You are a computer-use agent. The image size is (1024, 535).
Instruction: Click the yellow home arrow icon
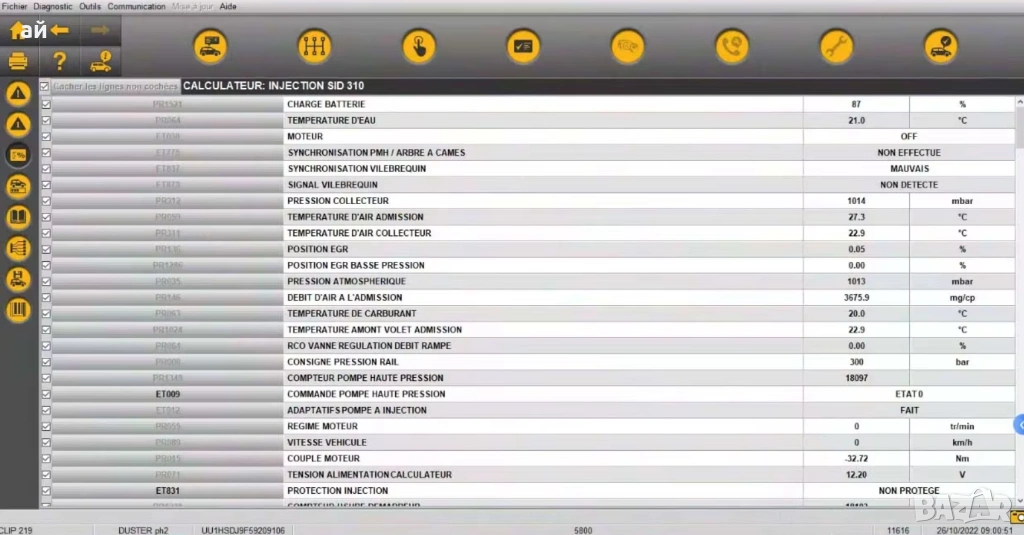pos(16,30)
